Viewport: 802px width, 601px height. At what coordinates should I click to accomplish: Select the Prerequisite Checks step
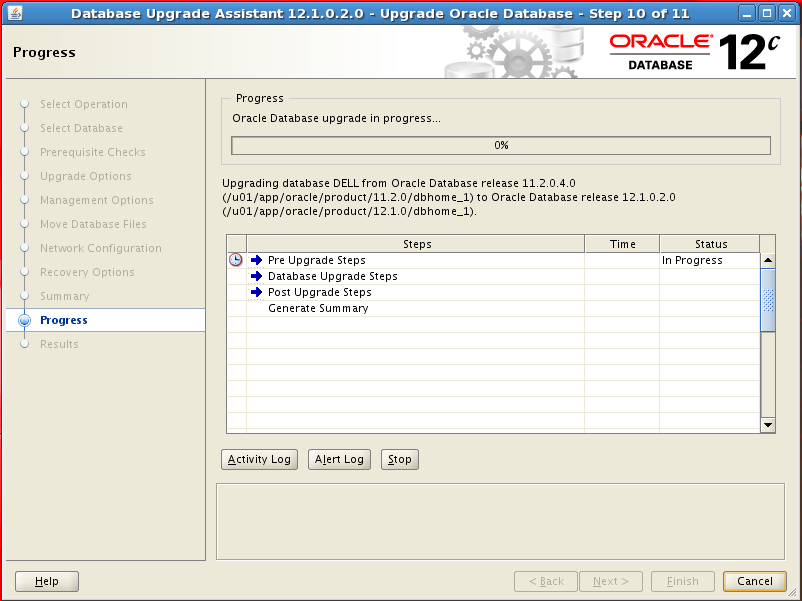pos(93,152)
